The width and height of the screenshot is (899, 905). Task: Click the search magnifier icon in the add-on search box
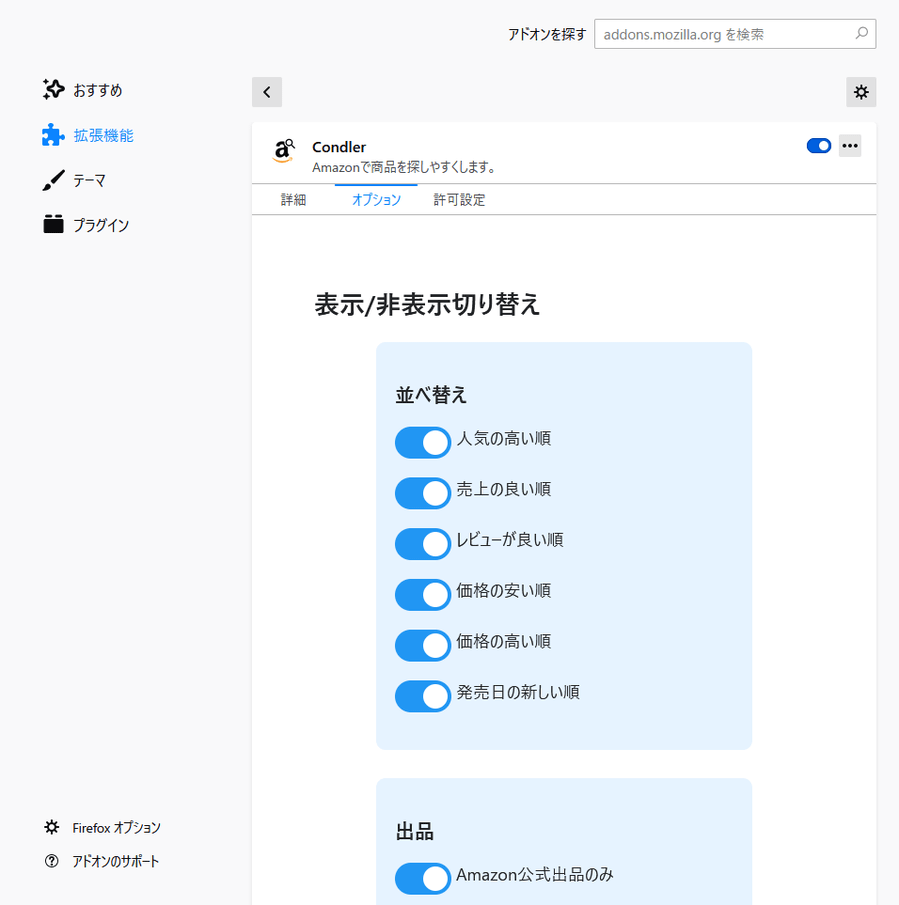[861, 33]
